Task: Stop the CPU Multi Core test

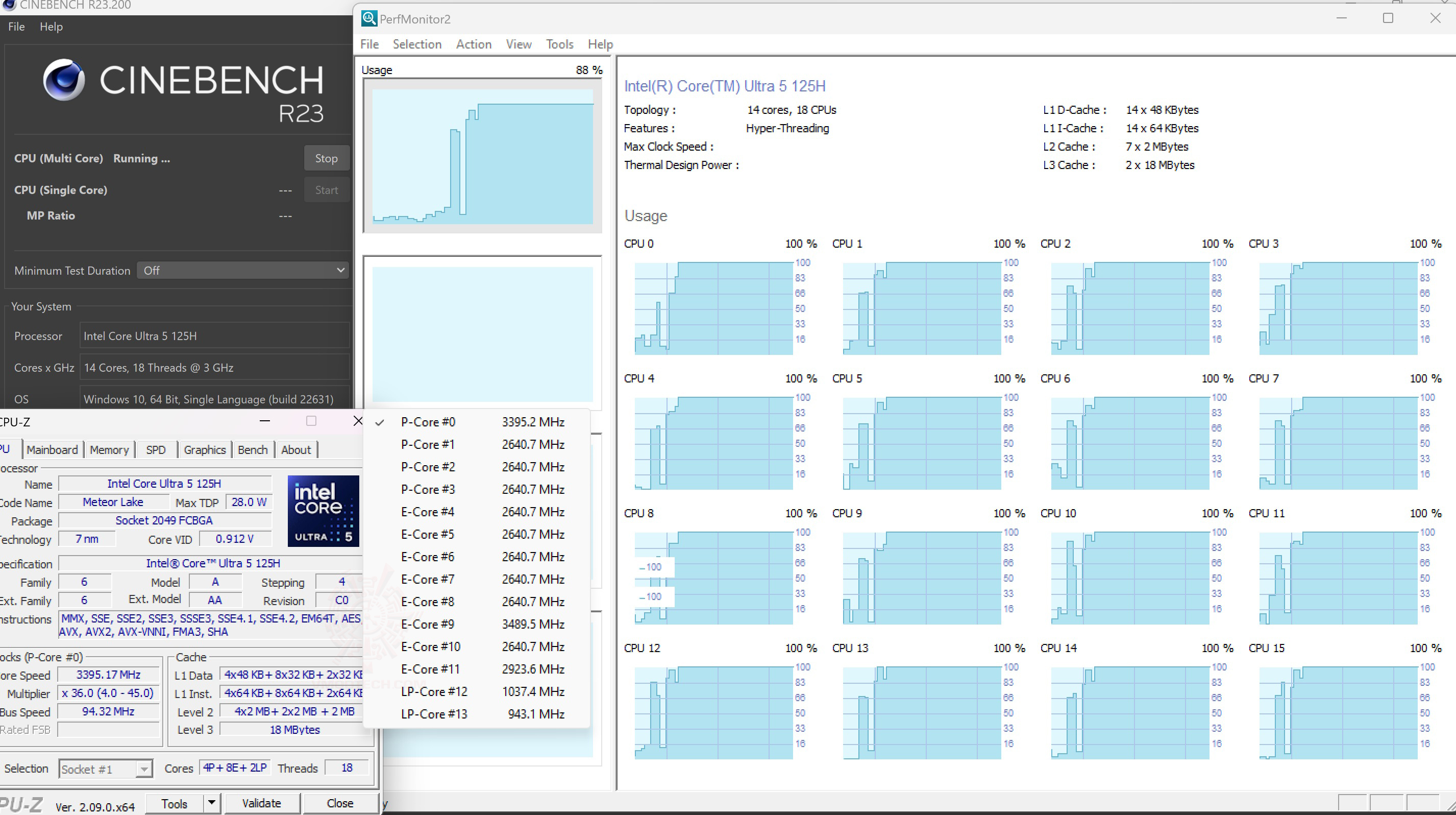Action: point(326,158)
